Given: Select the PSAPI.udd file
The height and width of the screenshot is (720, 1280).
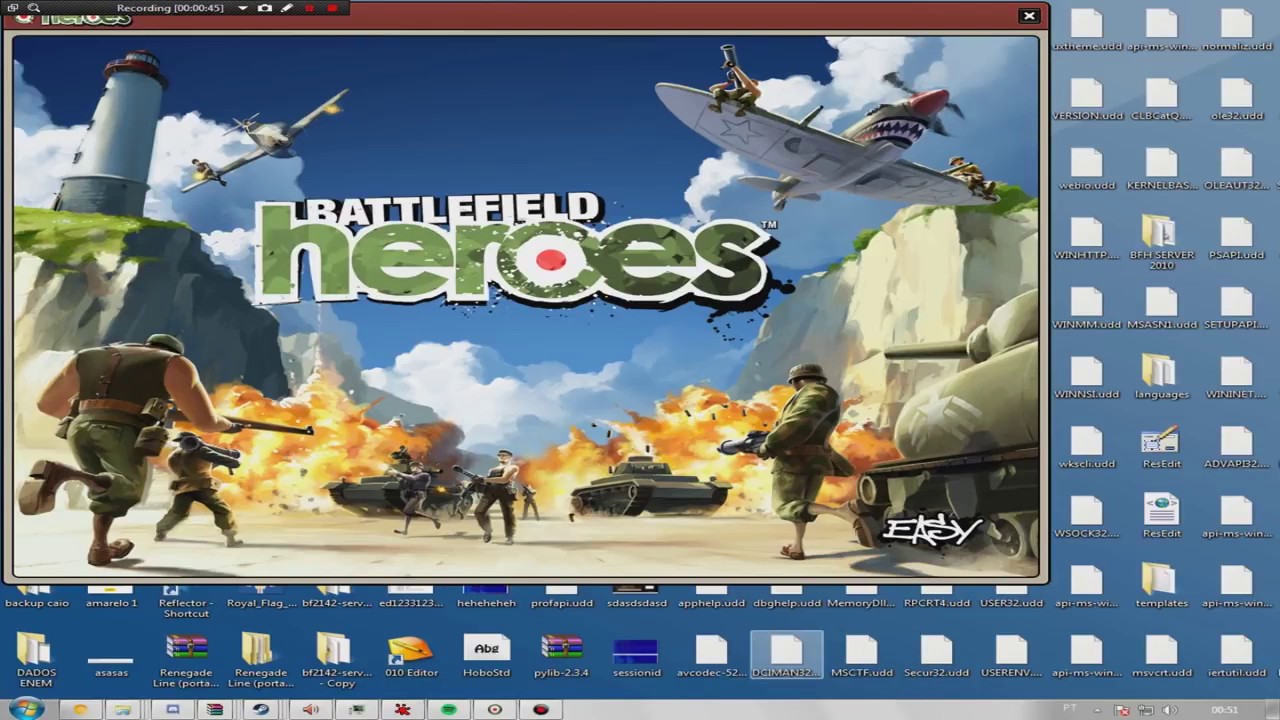Looking at the screenshot, I should pyautogui.click(x=1236, y=239).
